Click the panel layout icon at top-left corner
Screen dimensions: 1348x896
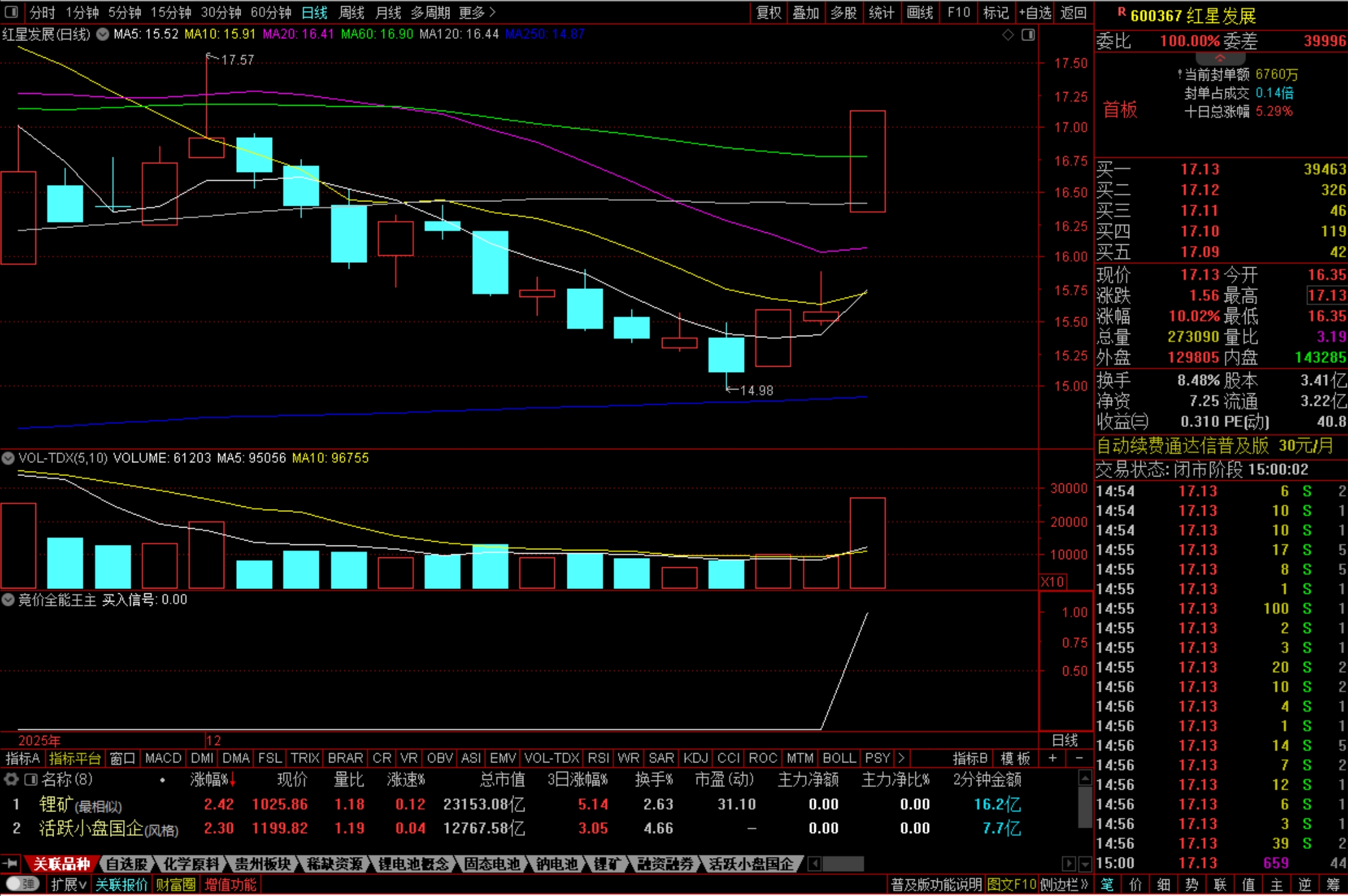coord(11,12)
